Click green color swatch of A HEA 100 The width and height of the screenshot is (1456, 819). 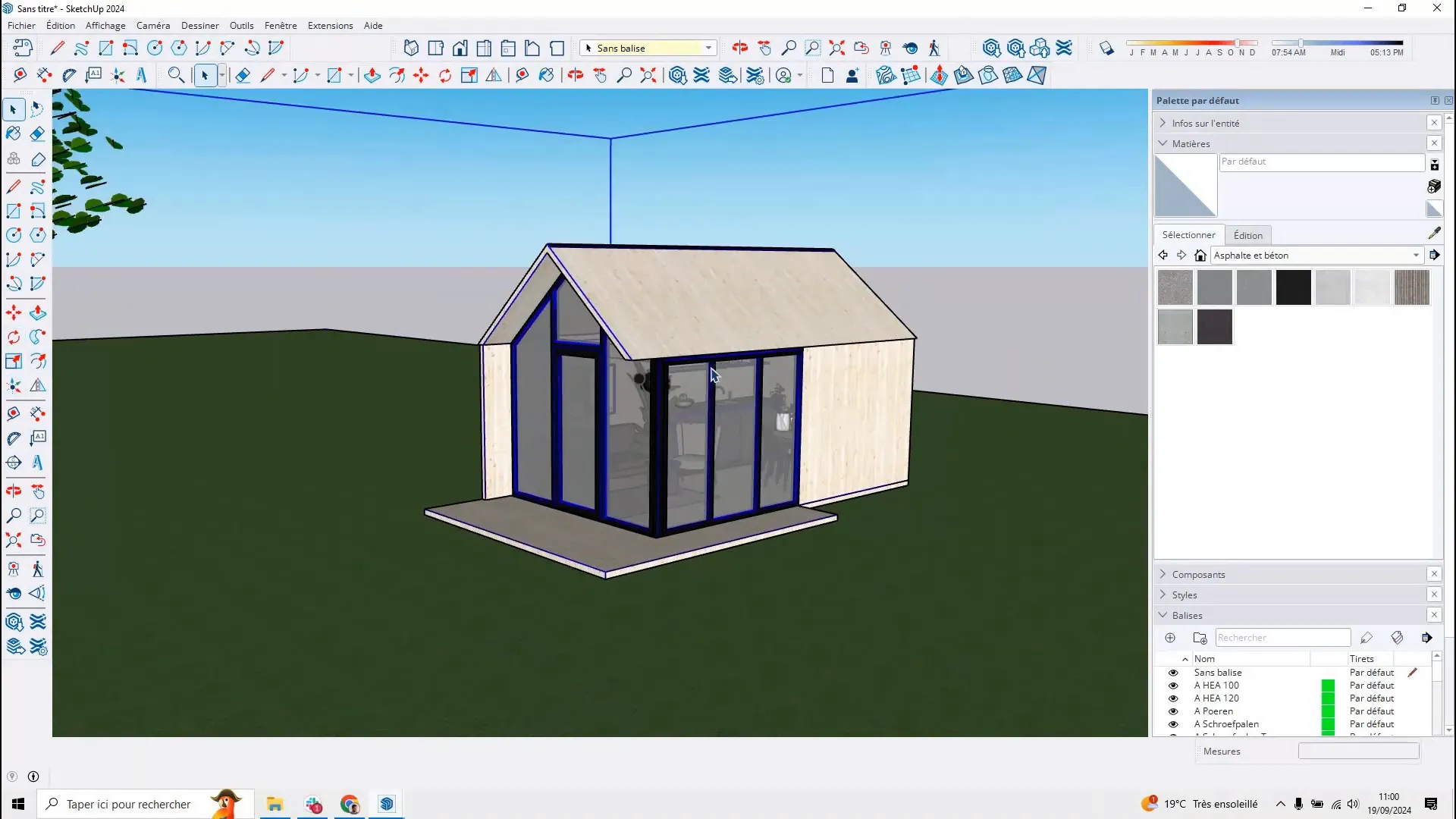point(1328,686)
